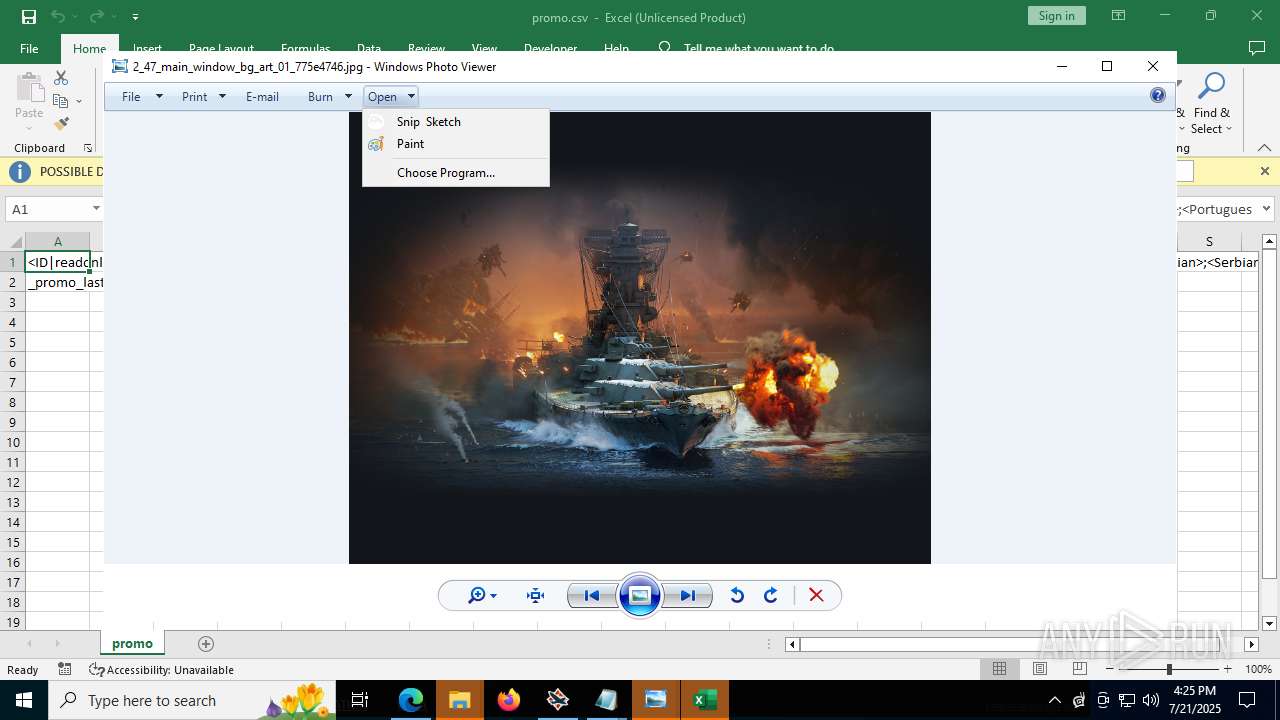The width and height of the screenshot is (1280, 720).
Task: Click the Cut scissors icon
Action: click(61, 78)
